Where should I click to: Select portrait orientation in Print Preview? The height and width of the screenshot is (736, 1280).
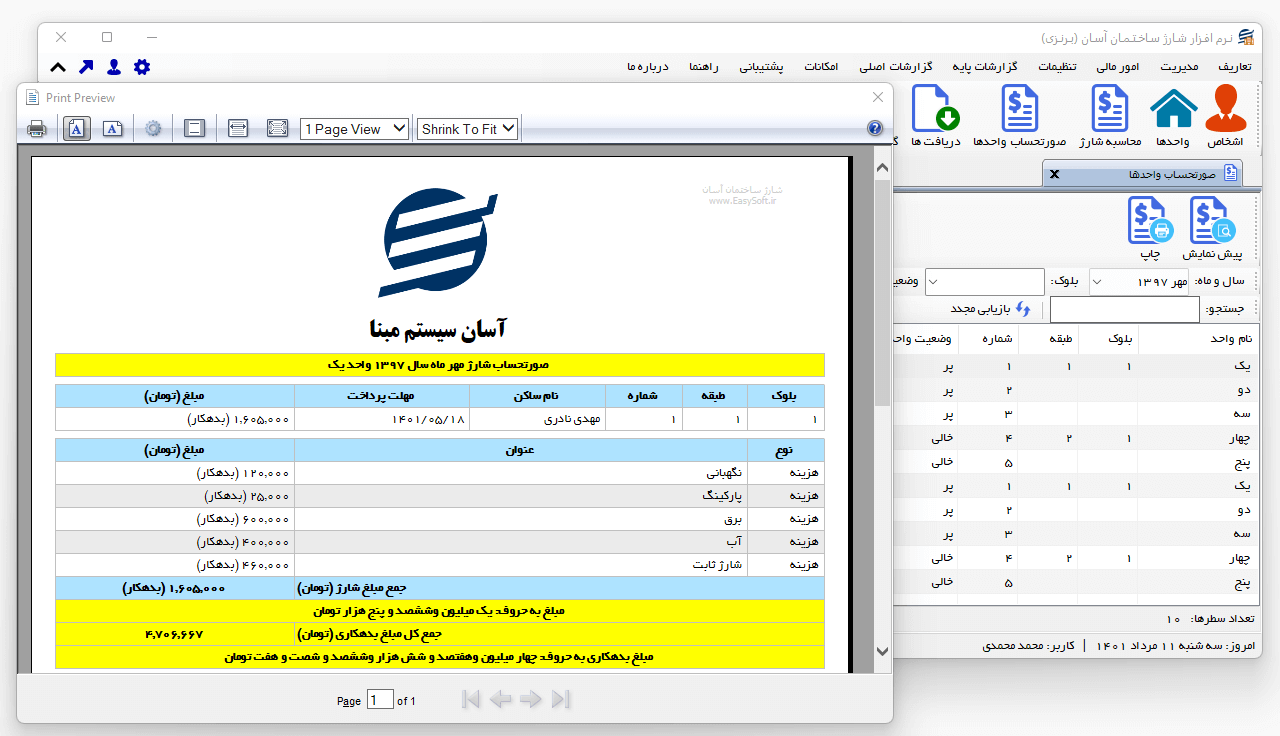(77, 128)
